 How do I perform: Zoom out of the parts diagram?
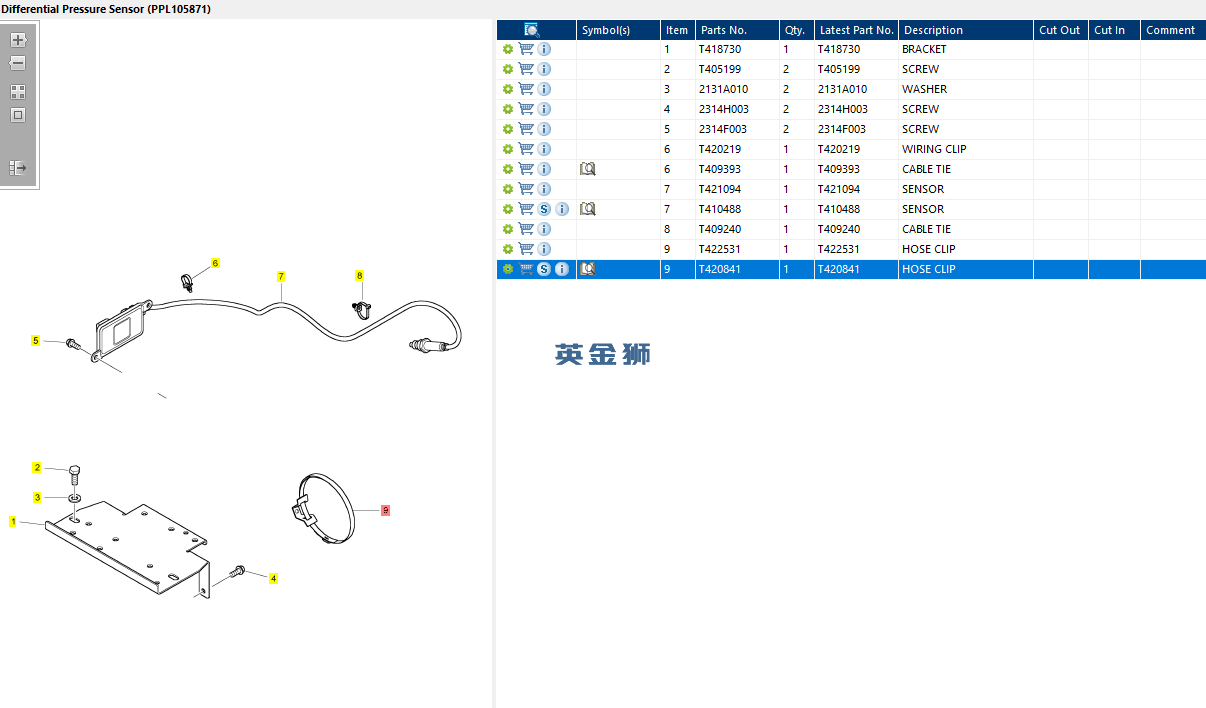[18, 63]
